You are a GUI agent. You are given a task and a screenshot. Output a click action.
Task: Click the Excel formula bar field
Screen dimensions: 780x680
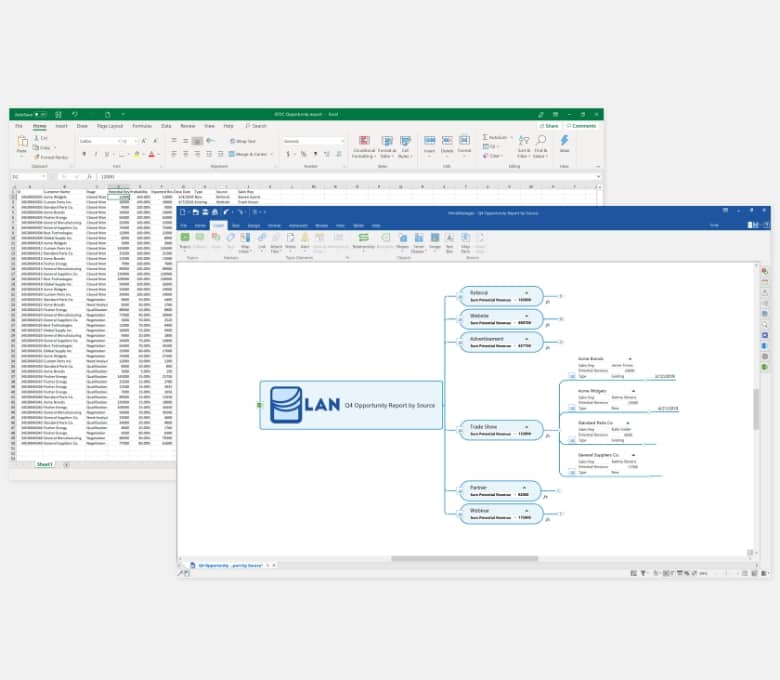(x=348, y=177)
